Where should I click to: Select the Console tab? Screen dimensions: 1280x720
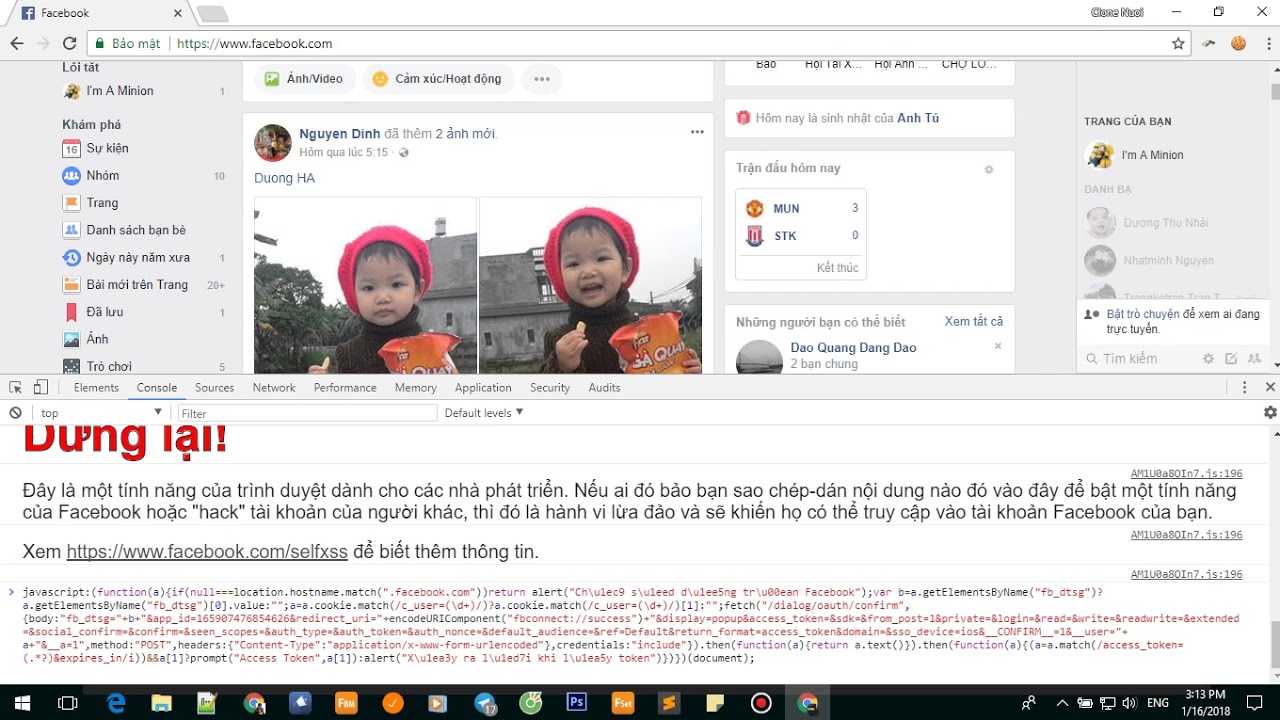point(157,388)
